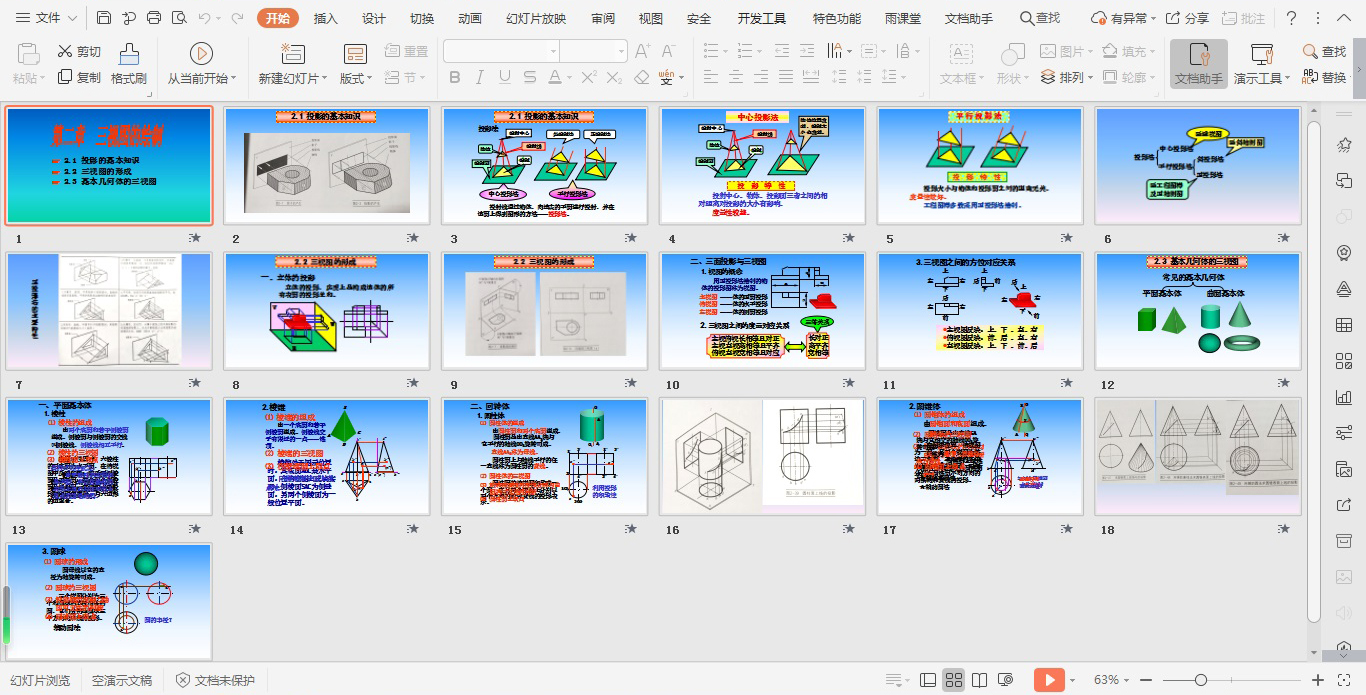Switch to the 幻灯片放映 slideshow tab
This screenshot has height=695, width=1366.
[x=536, y=18]
